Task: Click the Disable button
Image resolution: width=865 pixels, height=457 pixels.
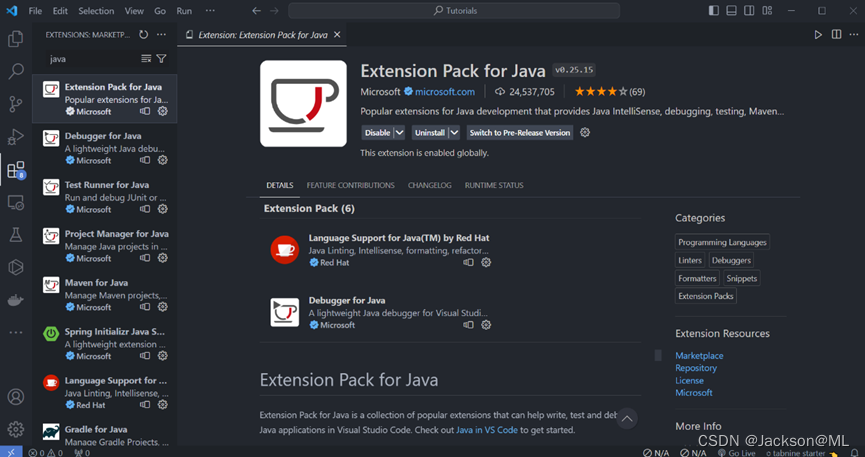Action: click(377, 132)
